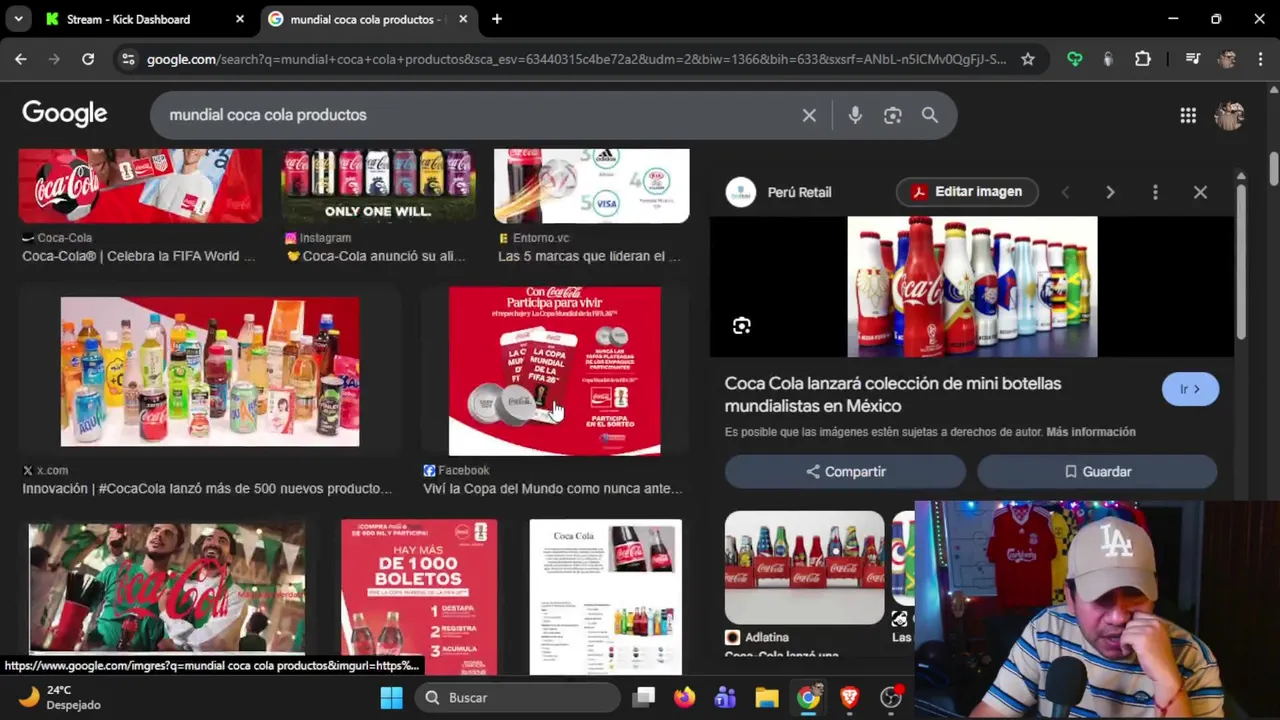Open the Instagram ONLY ONE WILL image
The image size is (1280, 720).
[378, 186]
